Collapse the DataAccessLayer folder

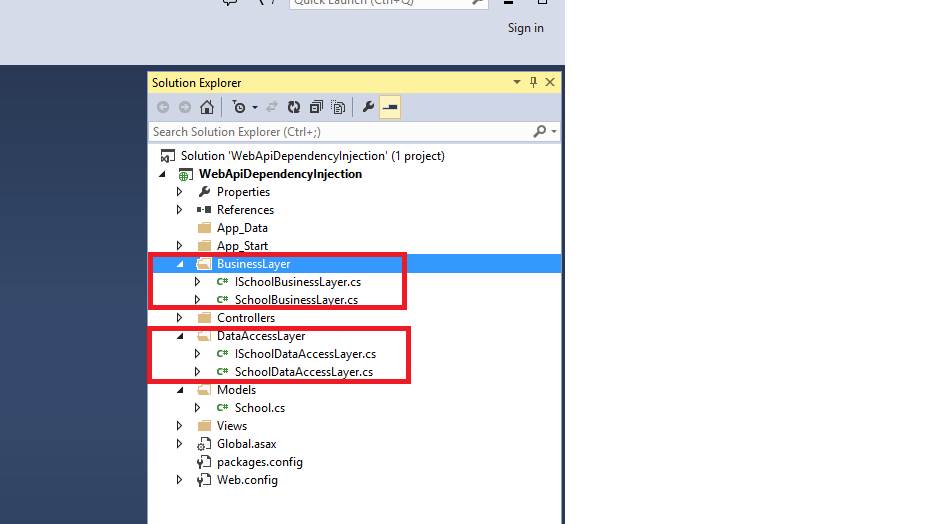[x=180, y=336]
